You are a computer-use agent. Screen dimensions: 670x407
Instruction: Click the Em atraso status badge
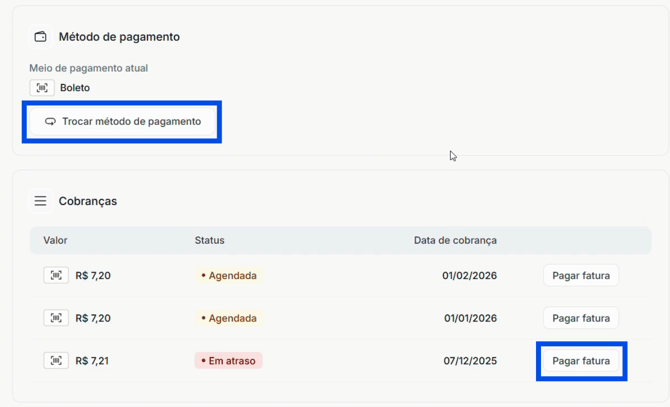pyautogui.click(x=228, y=361)
